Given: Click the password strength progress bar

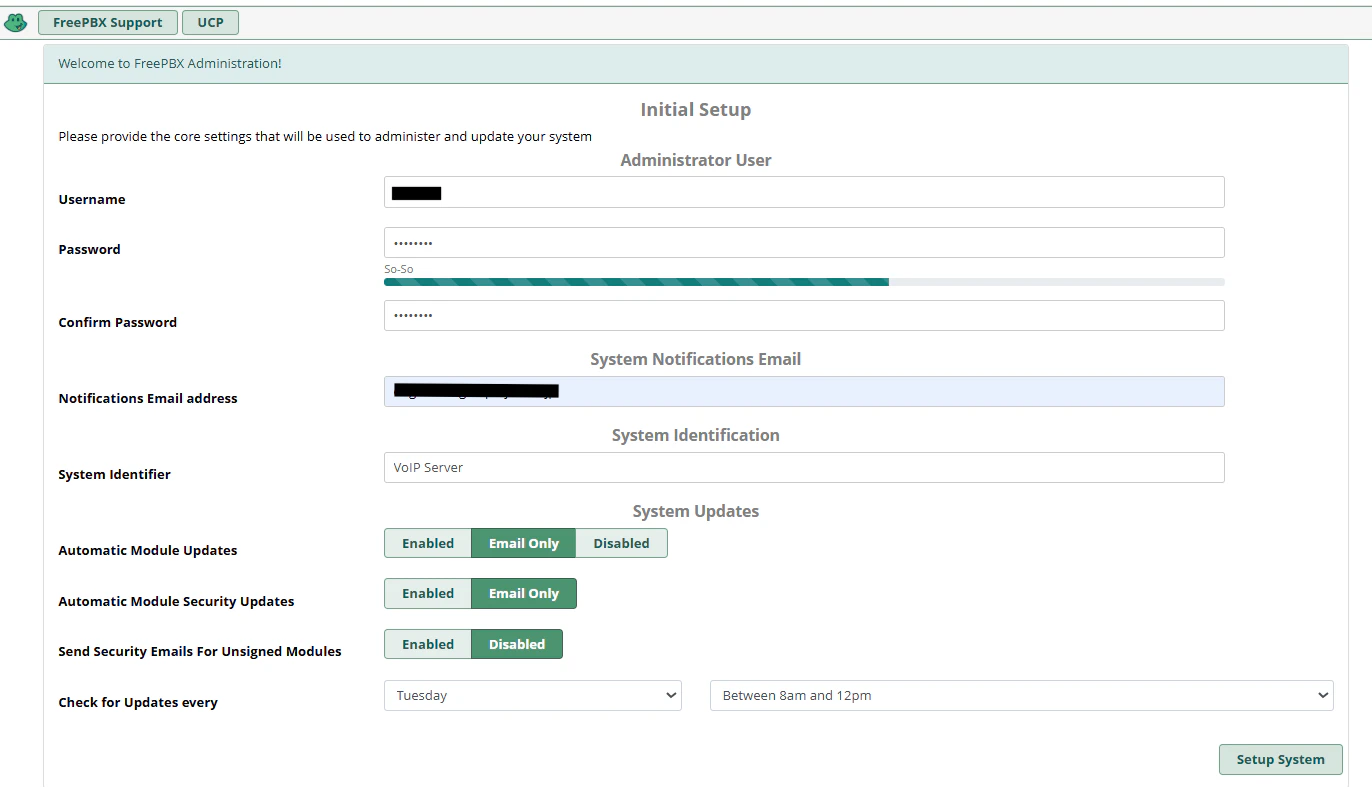Looking at the screenshot, I should [x=804, y=282].
